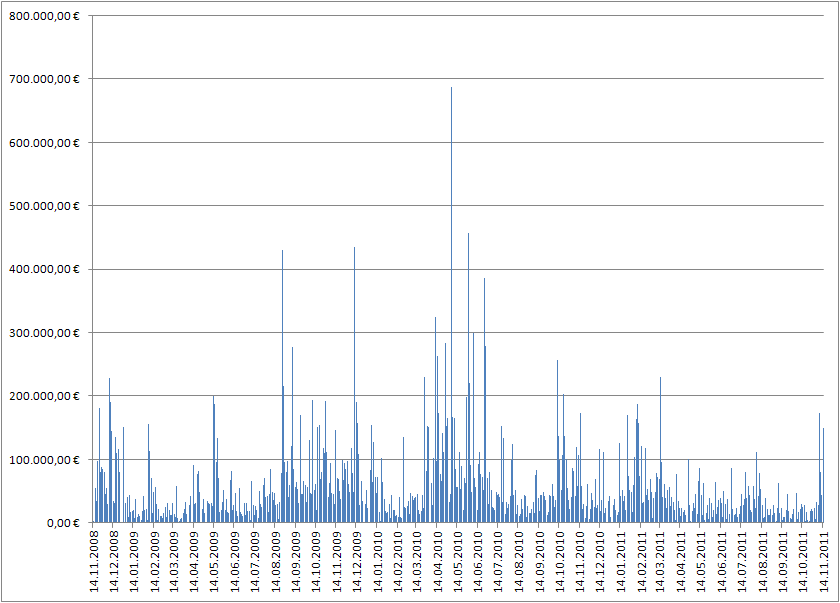
Task: Click the 14.11.2010 date label
Action: tap(580, 561)
